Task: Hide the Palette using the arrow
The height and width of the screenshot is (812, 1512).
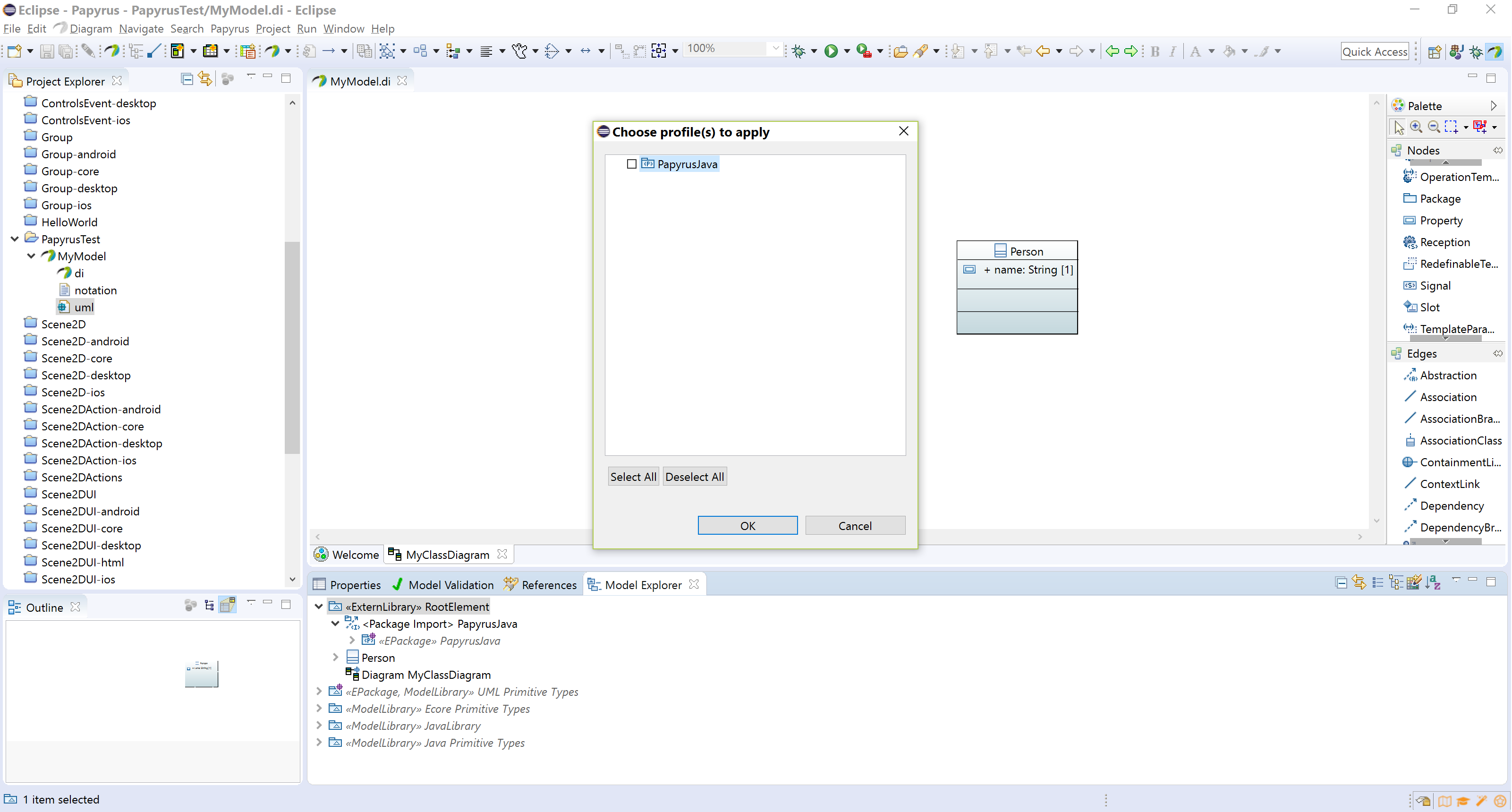Action: 1493,106
